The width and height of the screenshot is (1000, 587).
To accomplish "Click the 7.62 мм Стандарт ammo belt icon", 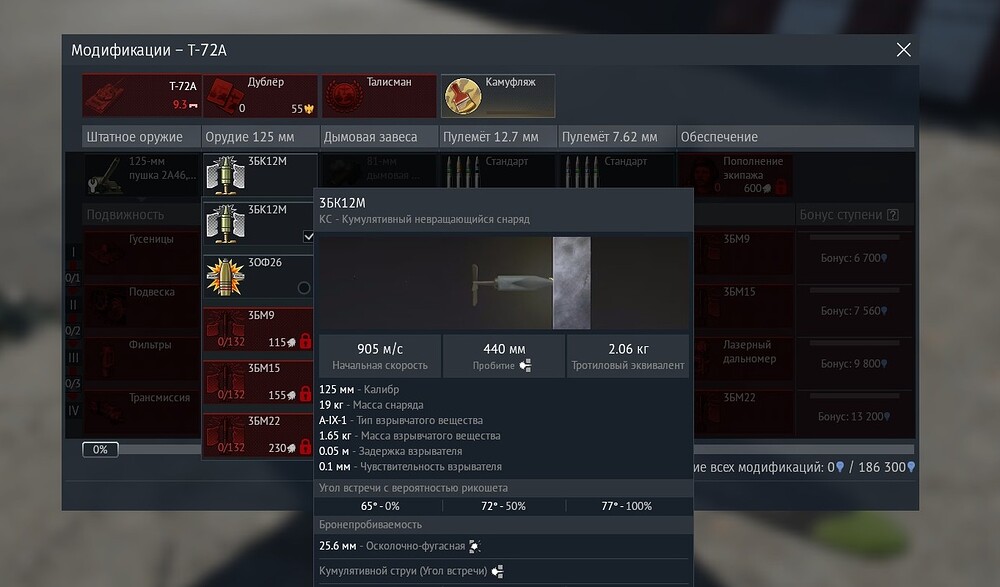I will pos(581,171).
